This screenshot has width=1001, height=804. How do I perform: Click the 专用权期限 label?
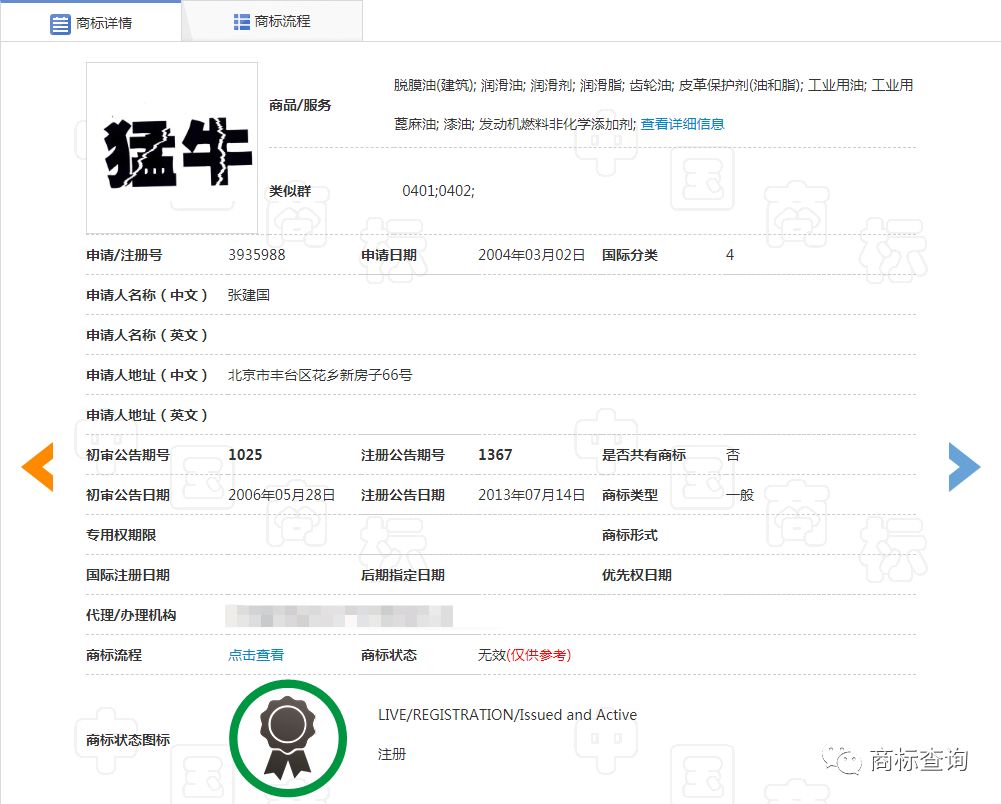pyautogui.click(x=121, y=535)
